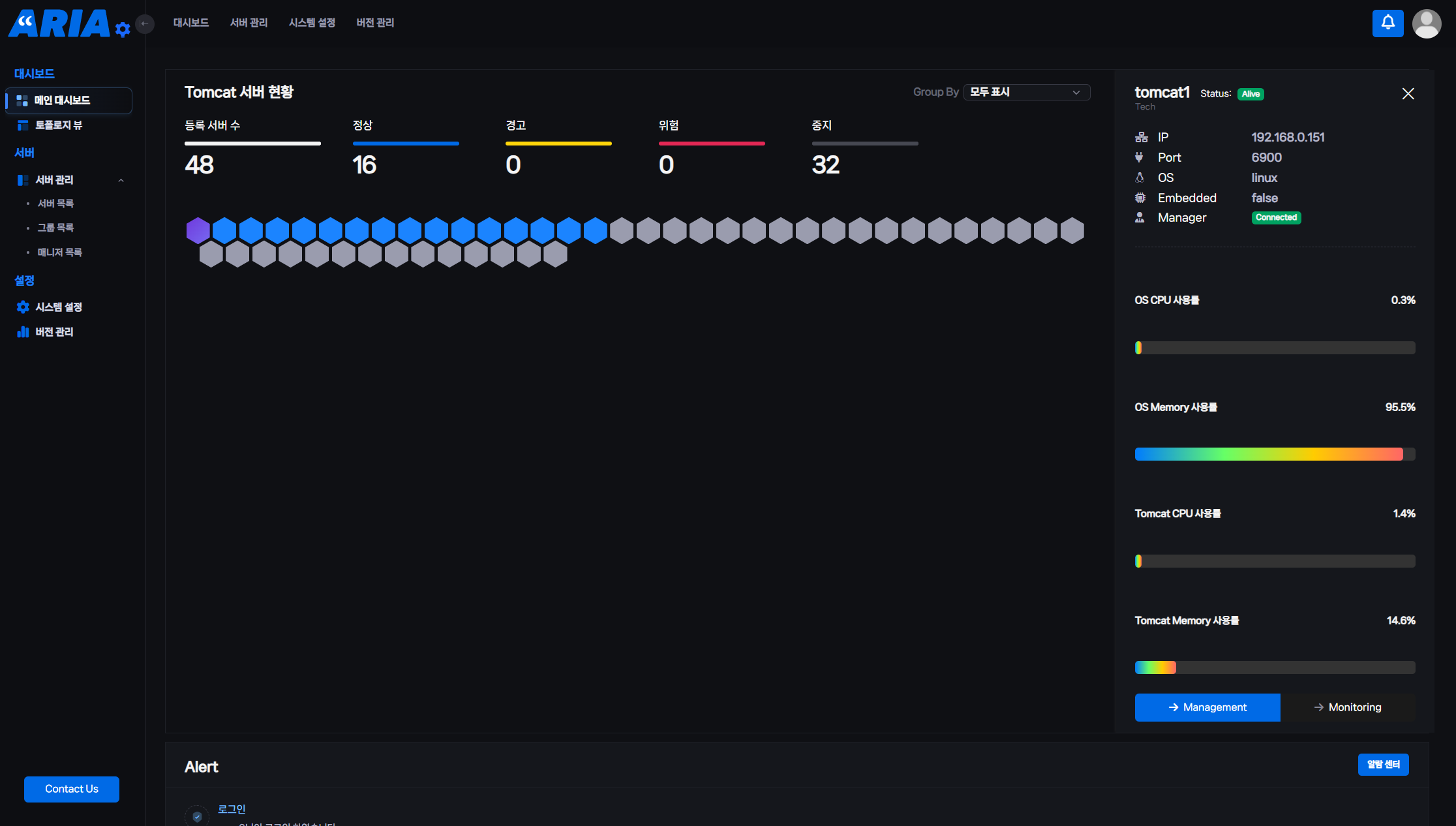Open the user avatar profile menu
Image resolution: width=1456 pixels, height=826 pixels.
tap(1426, 24)
